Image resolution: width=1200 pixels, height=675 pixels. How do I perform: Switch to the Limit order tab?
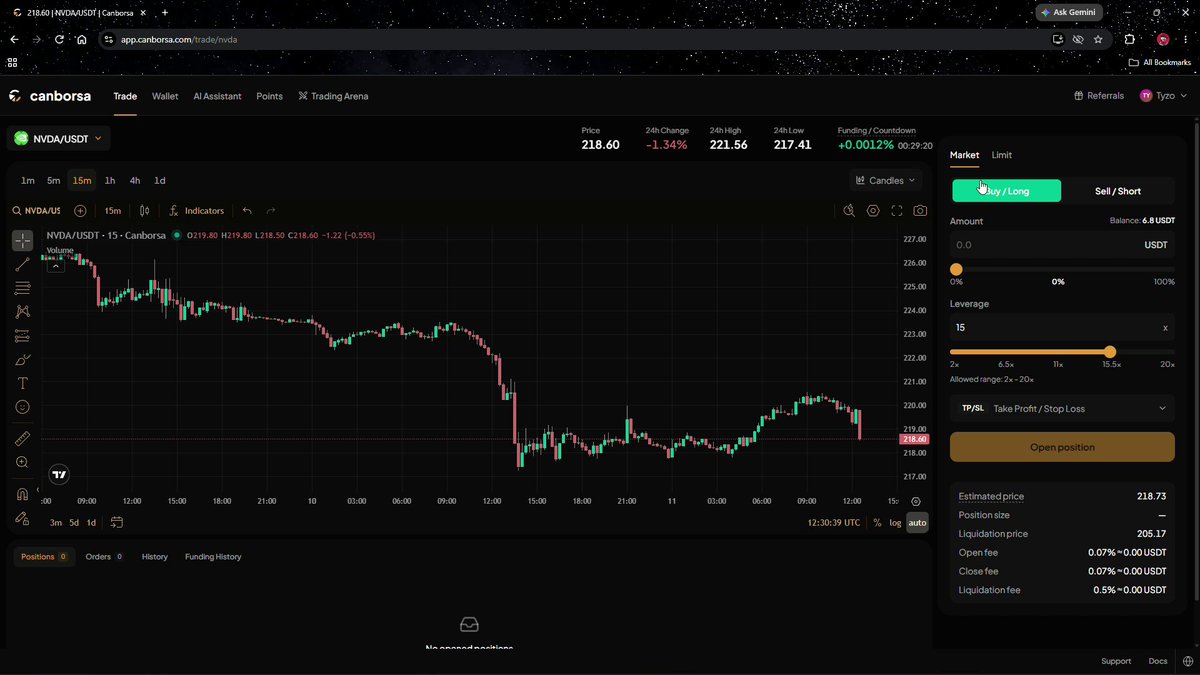(1001, 155)
